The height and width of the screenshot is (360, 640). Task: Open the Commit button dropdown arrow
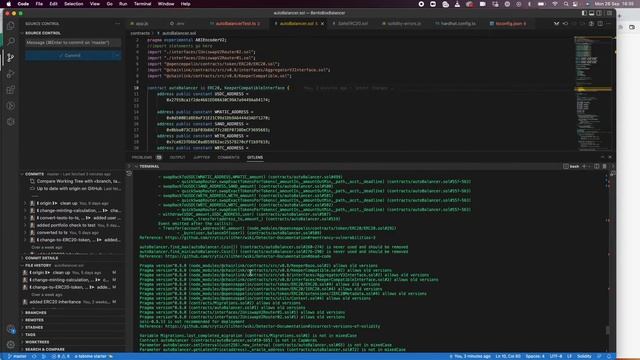pyautogui.click(x=117, y=56)
